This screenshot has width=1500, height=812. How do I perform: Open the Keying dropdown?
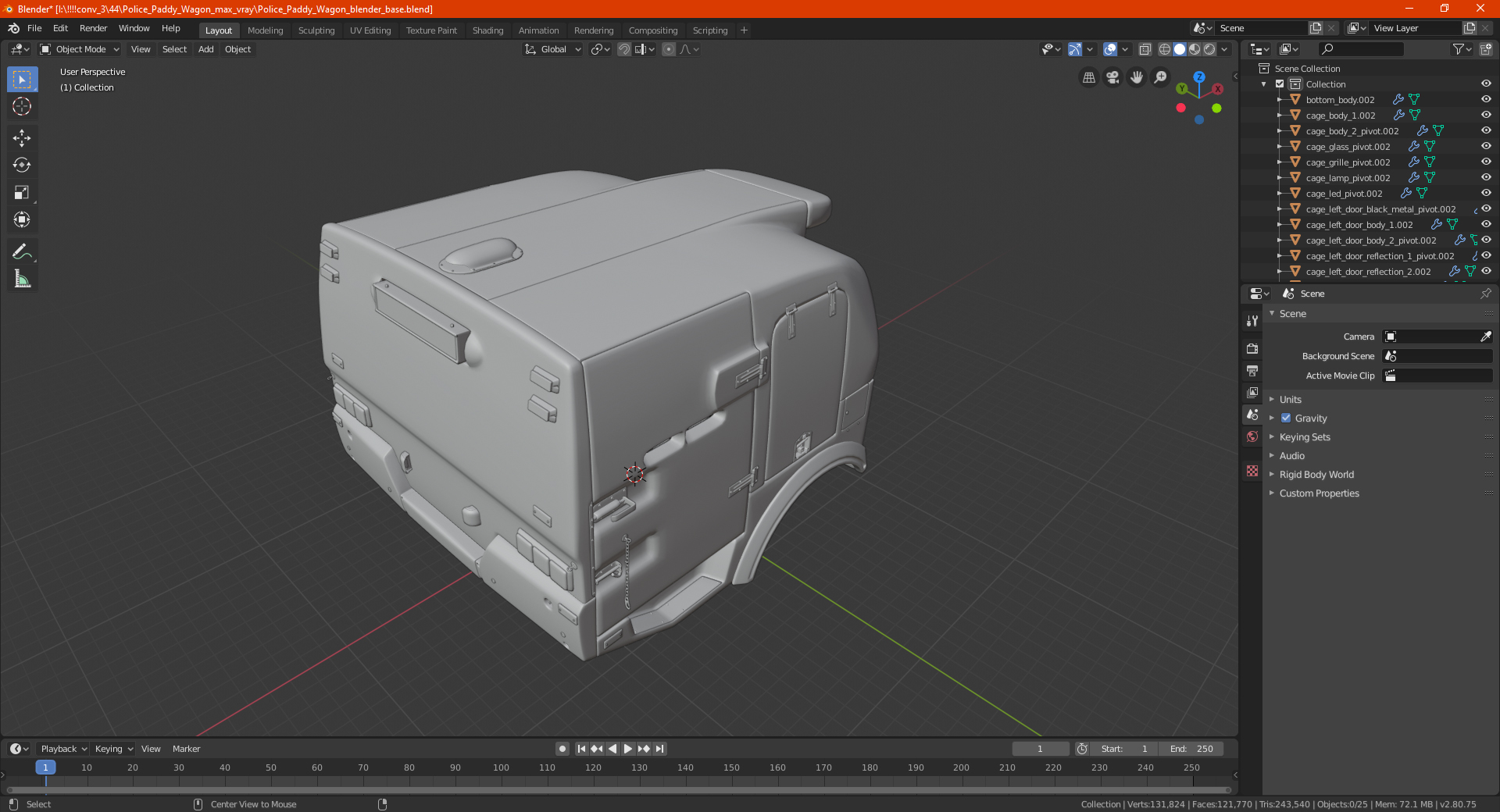coord(113,749)
